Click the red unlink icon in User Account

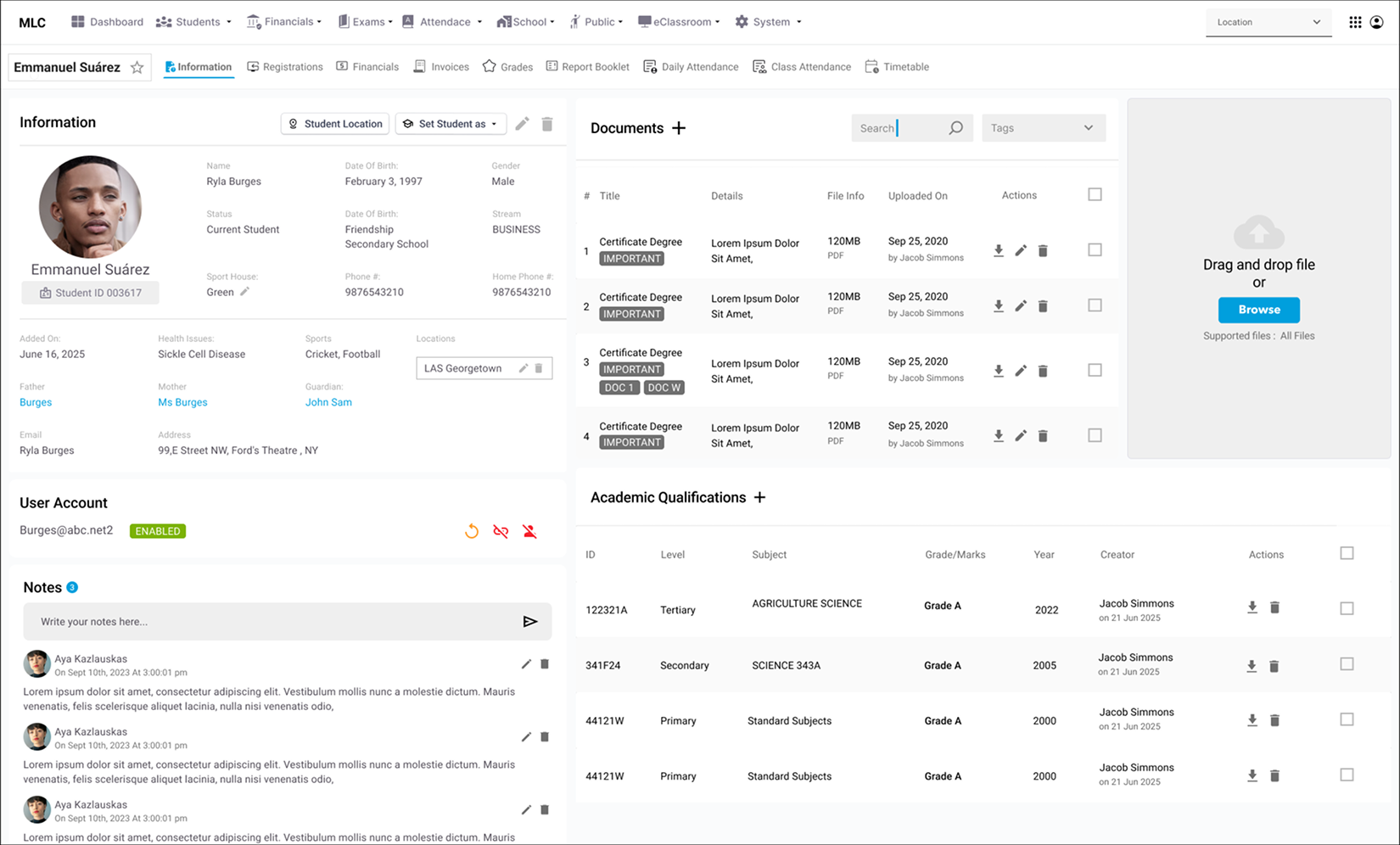point(501,532)
